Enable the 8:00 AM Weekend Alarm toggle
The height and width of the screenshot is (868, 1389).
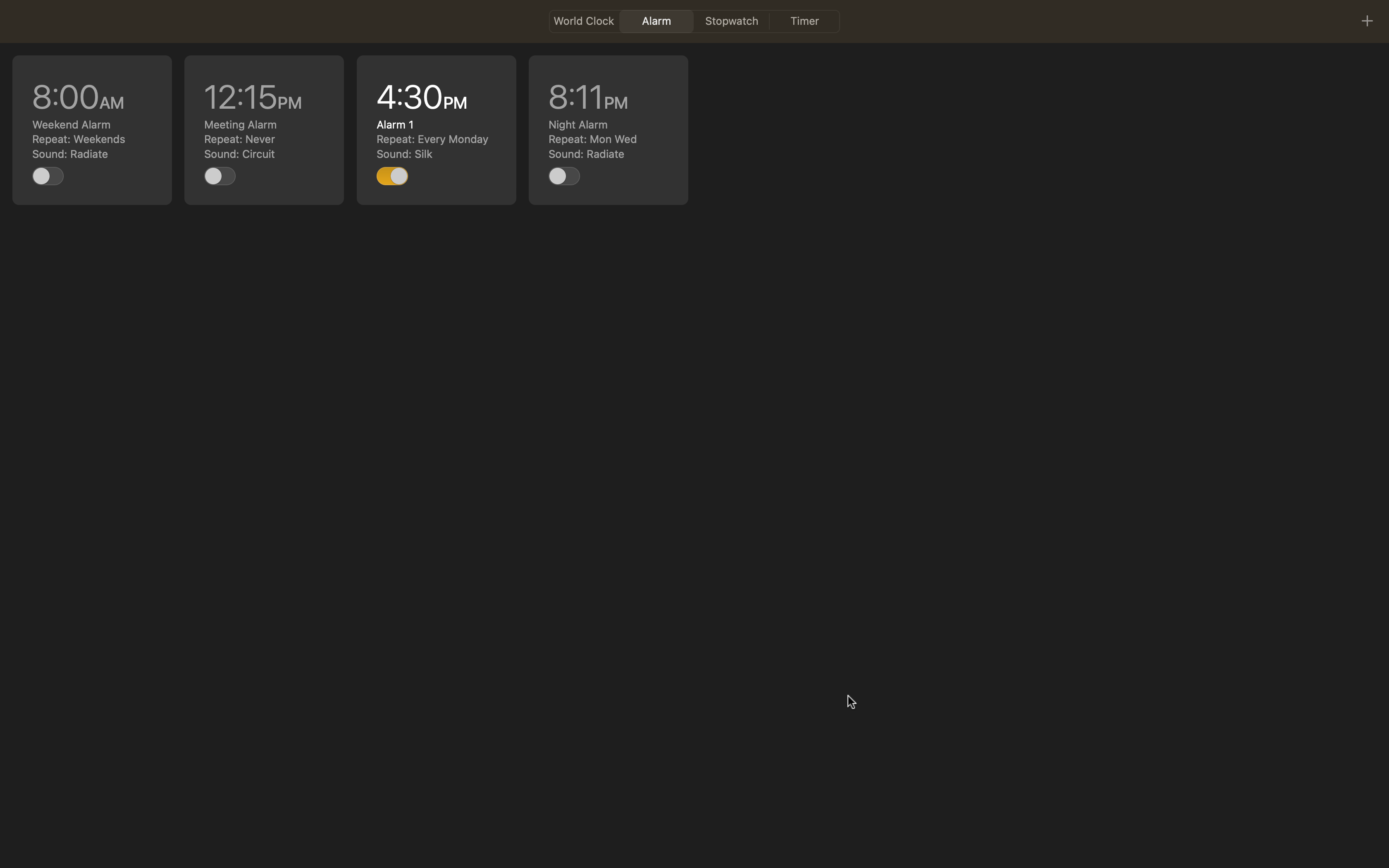click(48, 176)
